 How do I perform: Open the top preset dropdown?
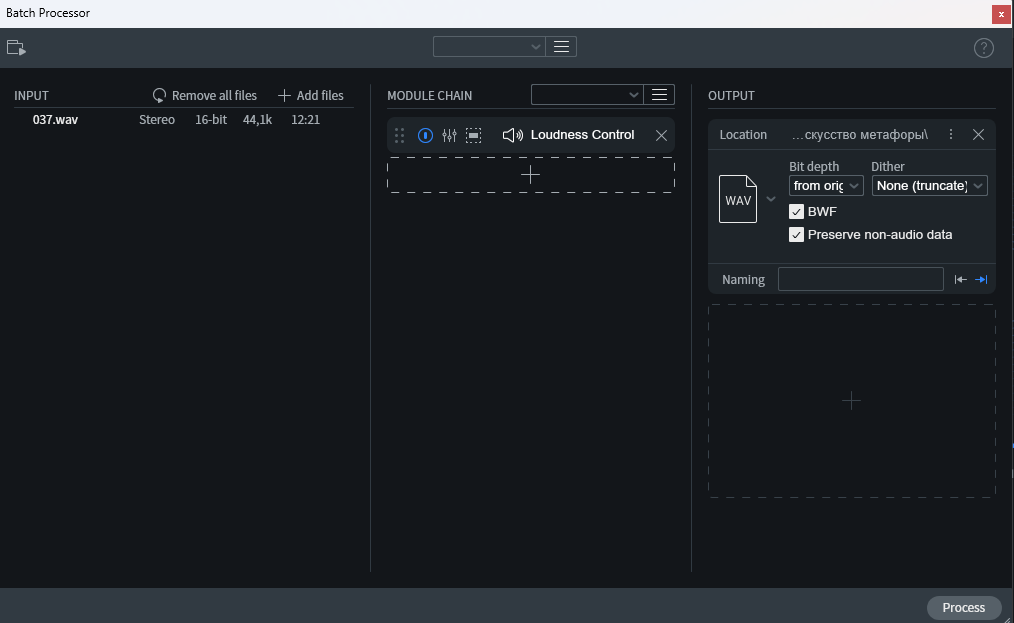tap(489, 47)
